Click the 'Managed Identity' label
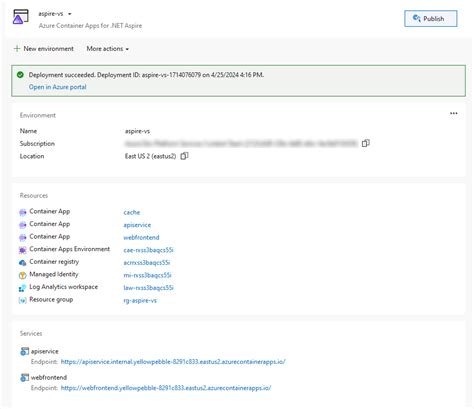Screen dimensions: 474x409 pyautogui.click(x=54, y=274)
